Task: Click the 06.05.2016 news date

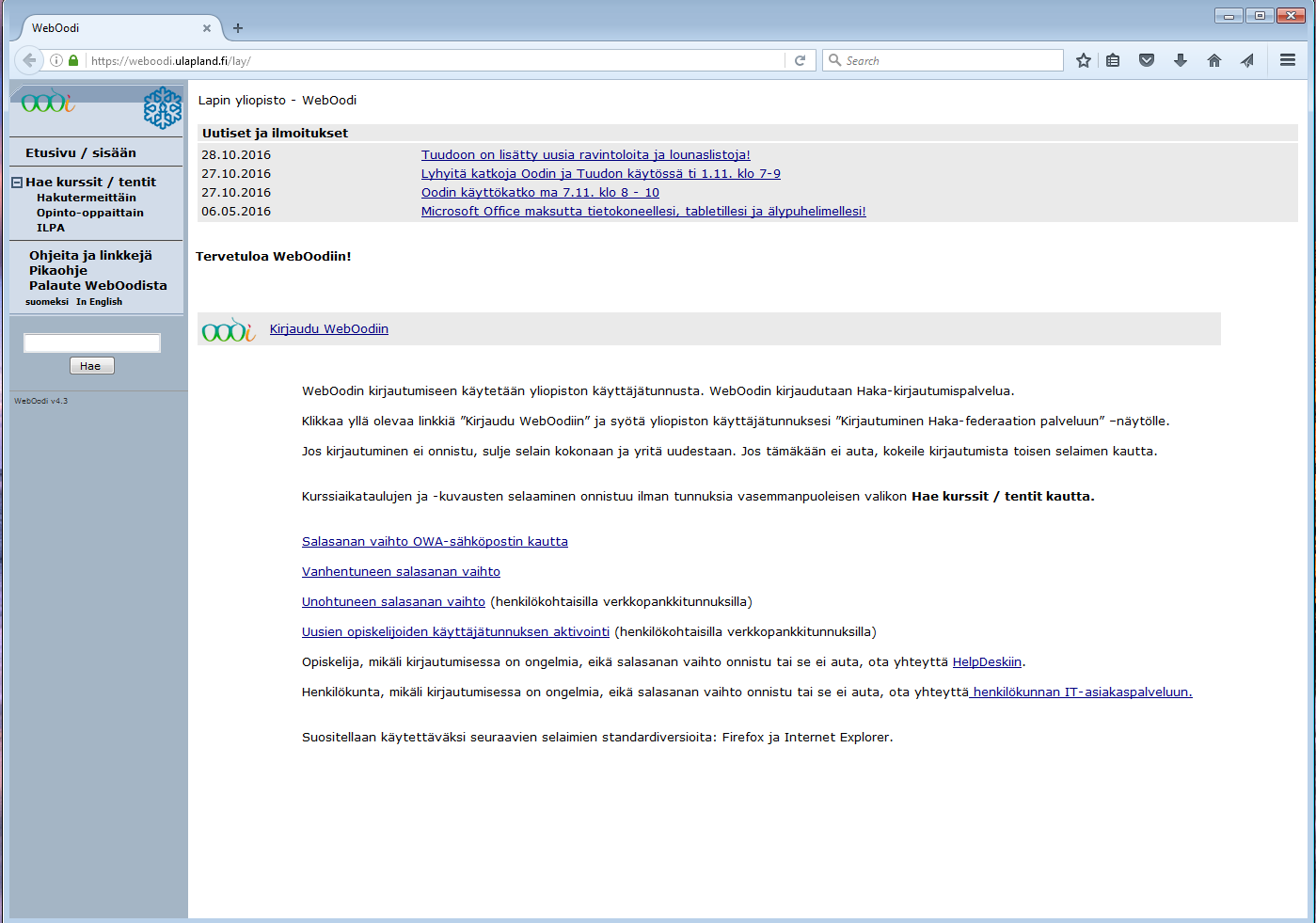Action: click(x=236, y=212)
